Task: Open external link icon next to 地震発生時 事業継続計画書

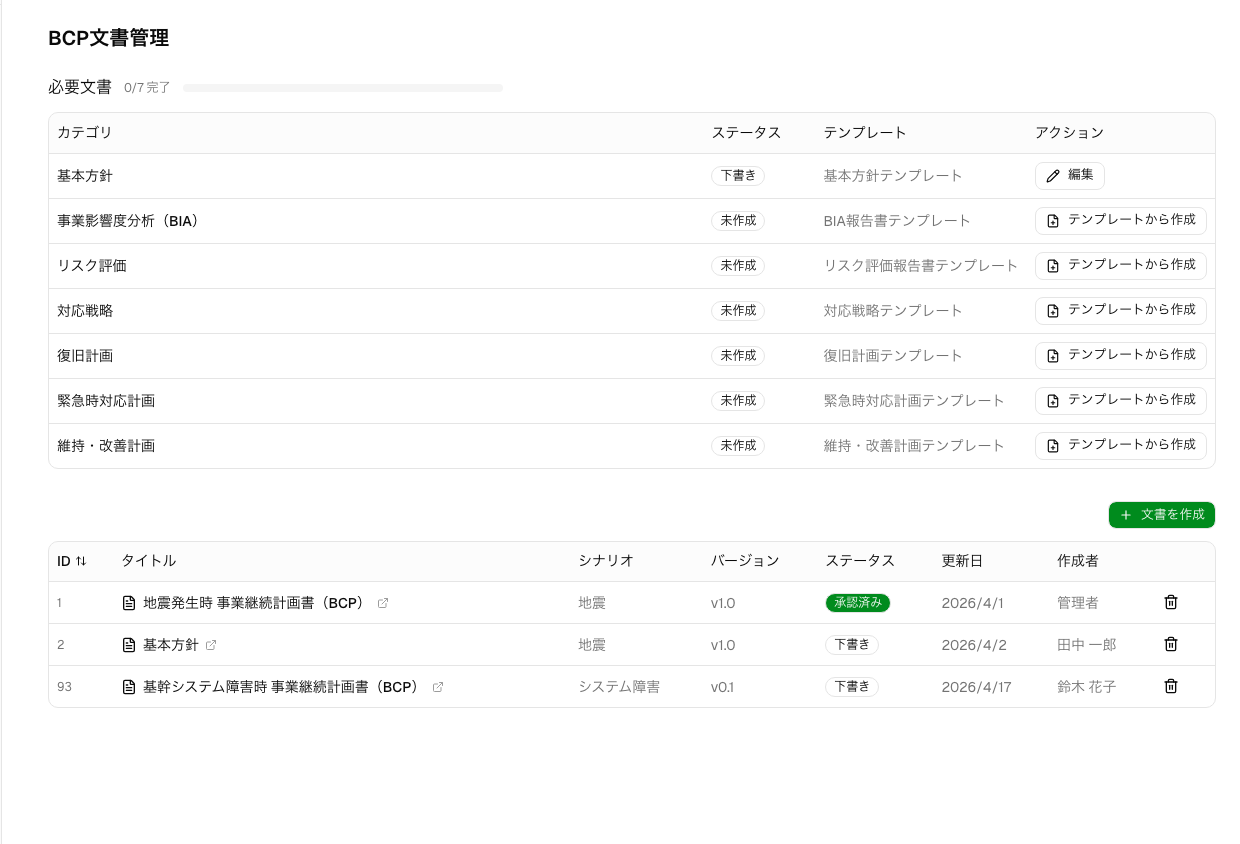Action: [x=383, y=603]
